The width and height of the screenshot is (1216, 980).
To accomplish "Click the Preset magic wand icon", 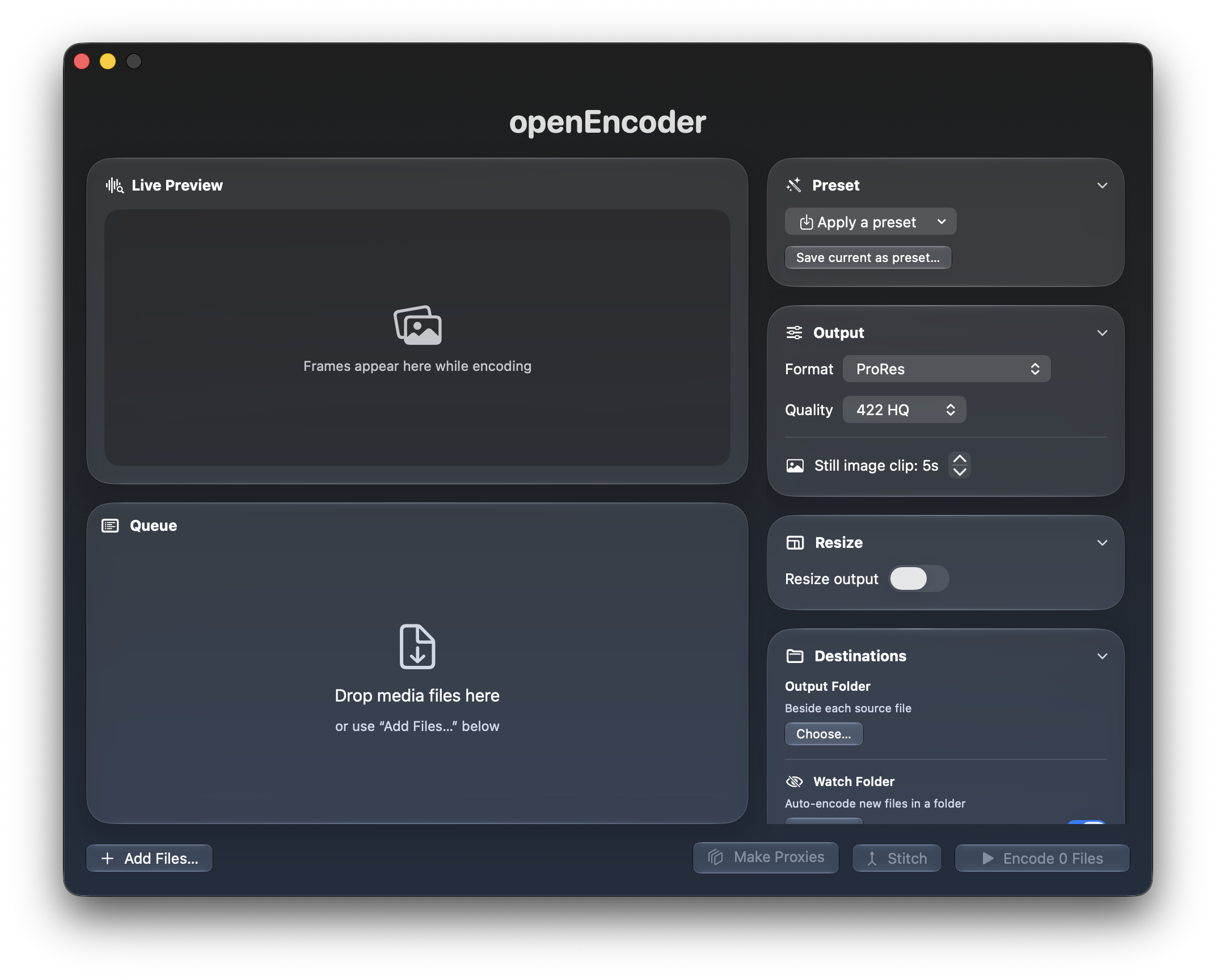I will click(794, 185).
